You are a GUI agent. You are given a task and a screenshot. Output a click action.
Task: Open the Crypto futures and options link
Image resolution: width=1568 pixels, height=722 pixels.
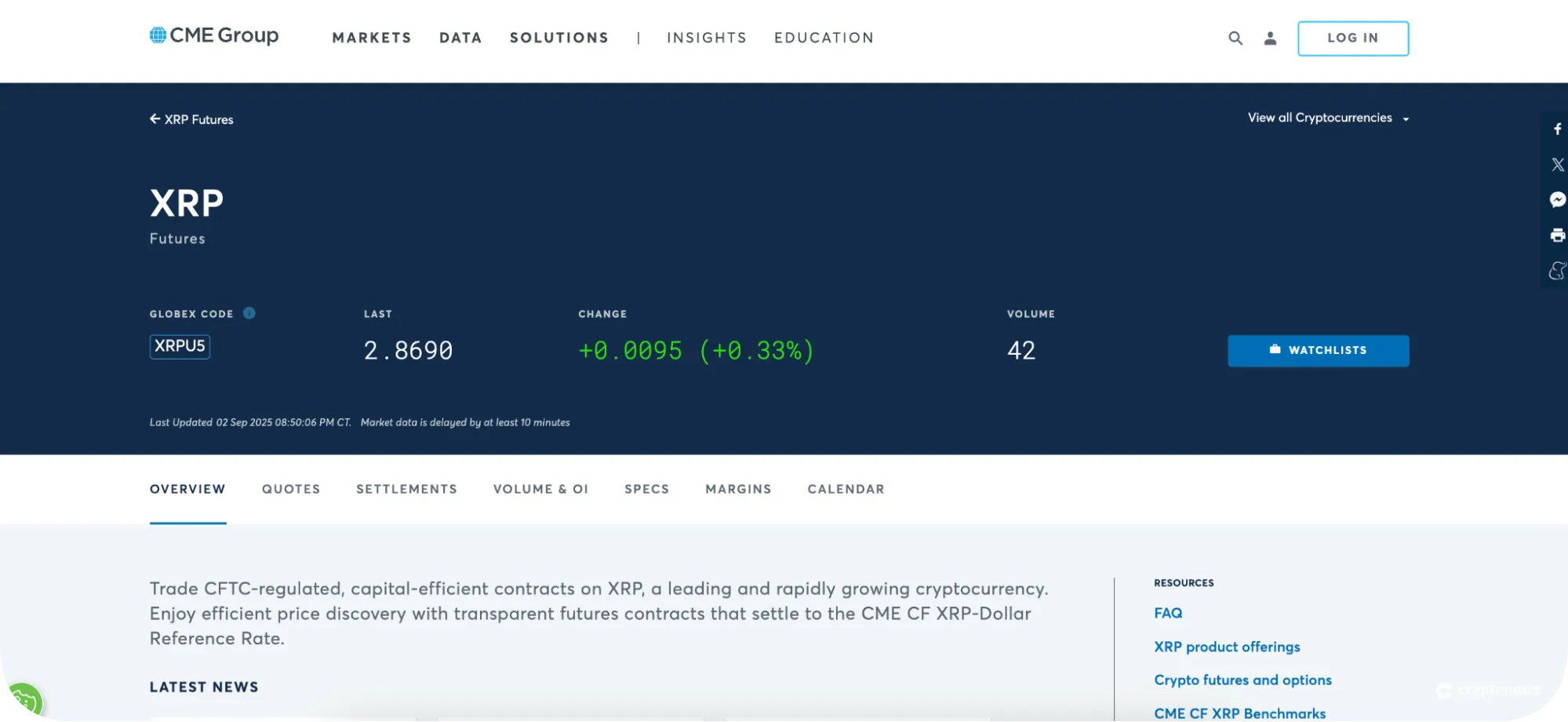[1242, 680]
